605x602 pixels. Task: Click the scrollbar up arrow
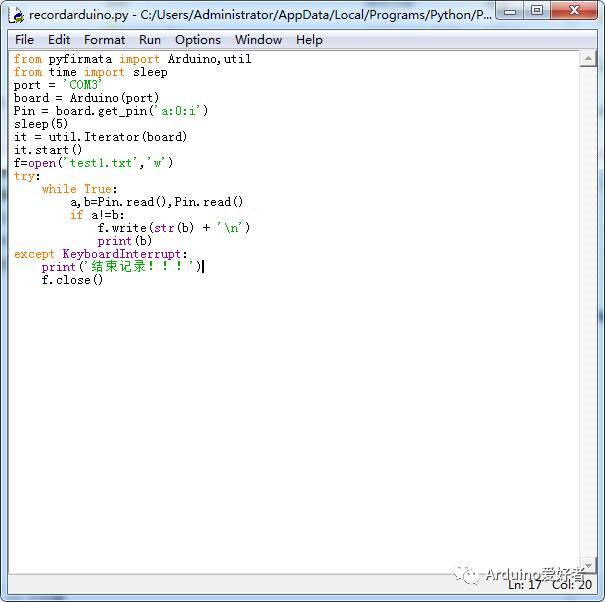pyautogui.click(x=588, y=59)
